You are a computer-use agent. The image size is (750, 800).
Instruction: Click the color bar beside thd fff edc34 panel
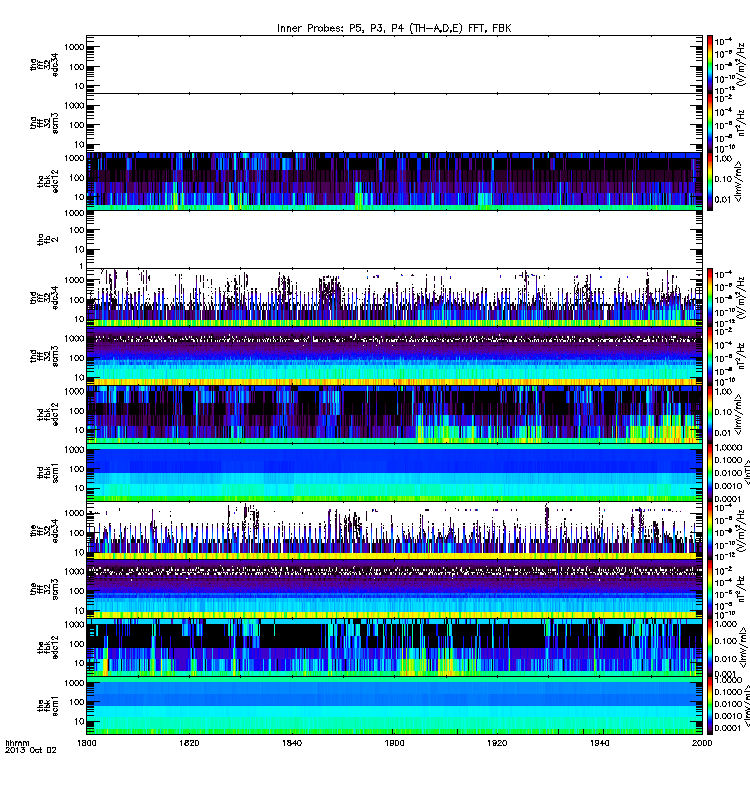(x=710, y=297)
